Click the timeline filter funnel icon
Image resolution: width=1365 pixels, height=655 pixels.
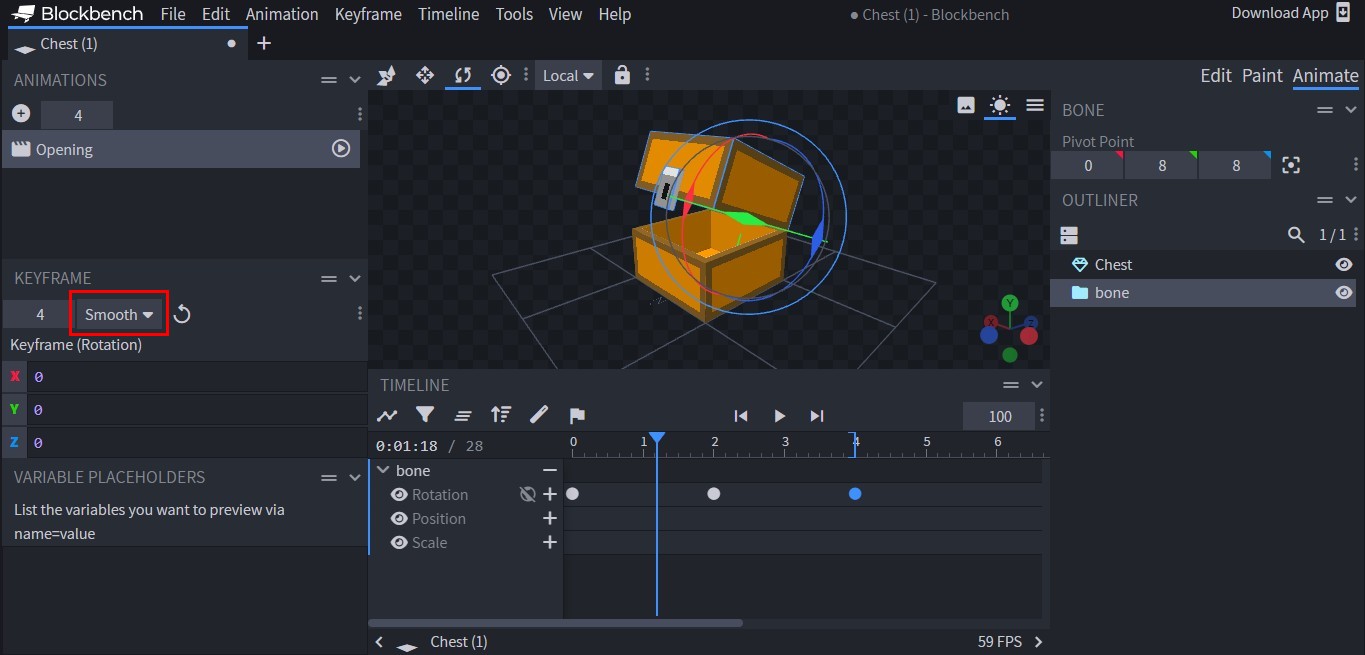click(425, 415)
